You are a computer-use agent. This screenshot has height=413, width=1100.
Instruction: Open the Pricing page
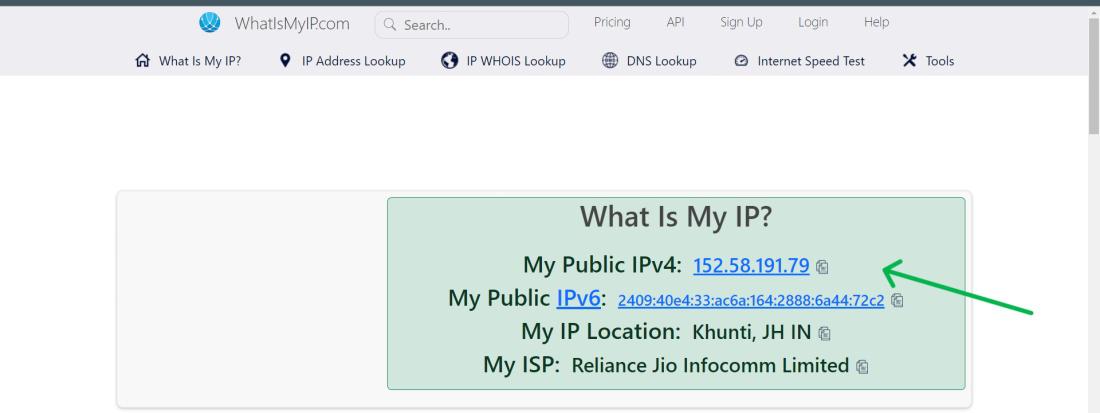pos(612,22)
